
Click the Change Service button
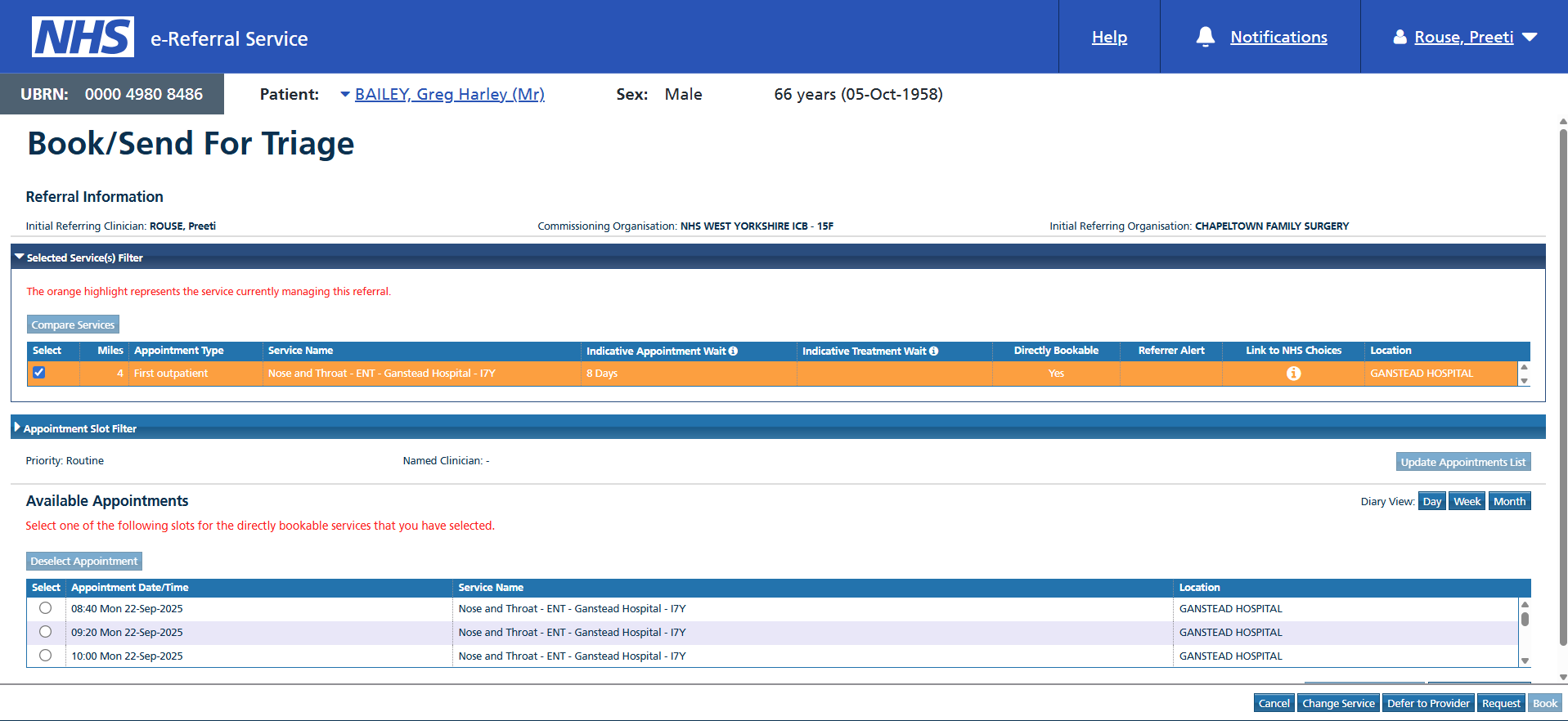click(x=1338, y=703)
